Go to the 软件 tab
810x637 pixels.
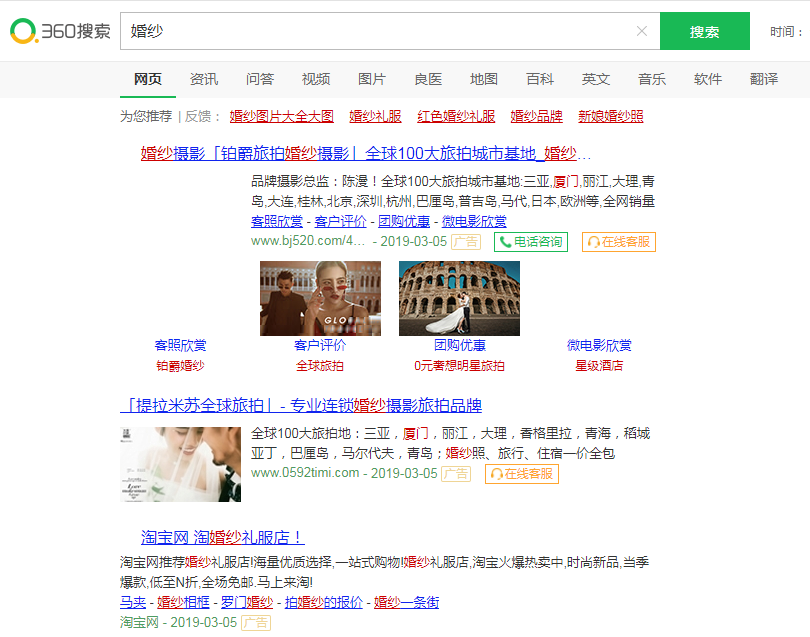[708, 79]
